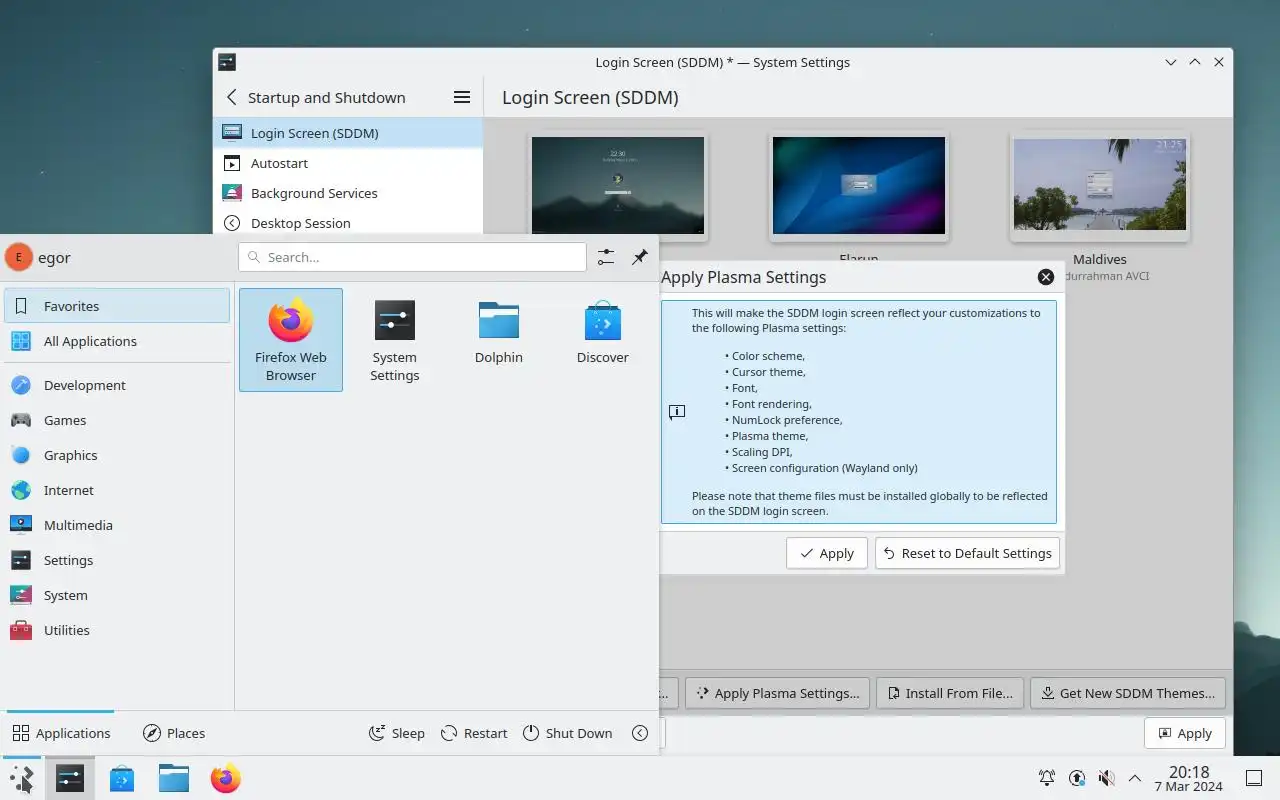Image resolution: width=1280 pixels, height=800 pixels.
Task: Click Reset to Default Settings button
Action: 967,553
